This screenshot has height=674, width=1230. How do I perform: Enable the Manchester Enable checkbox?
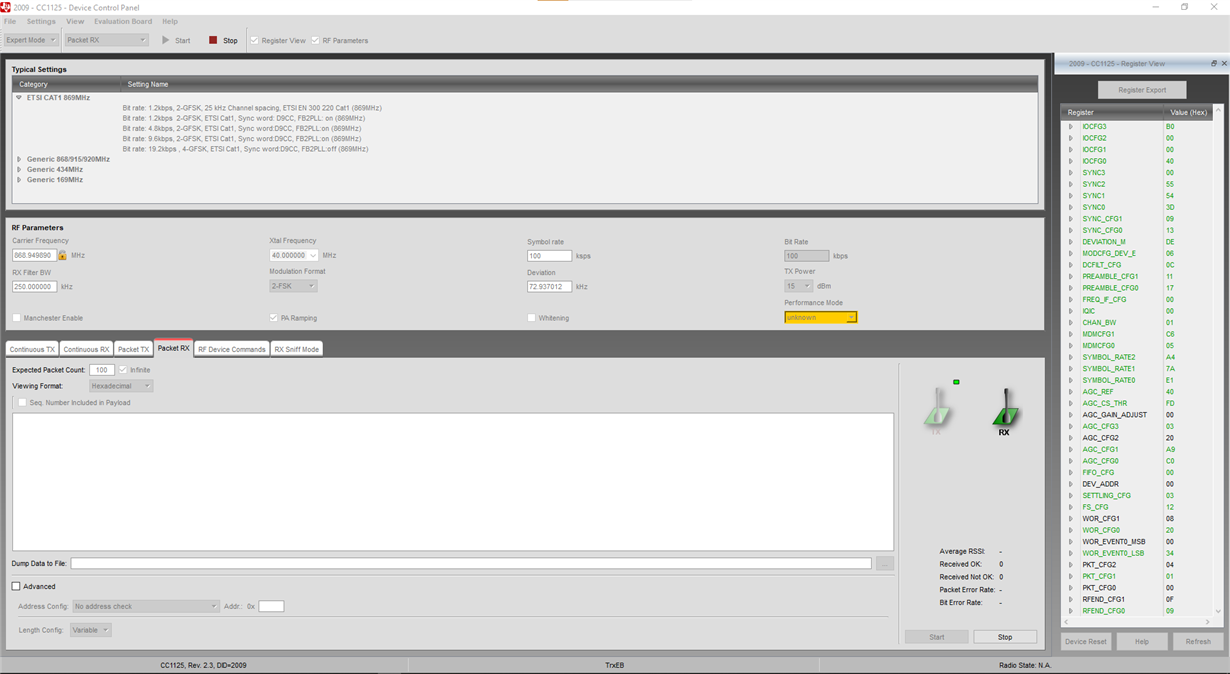coord(16,318)
